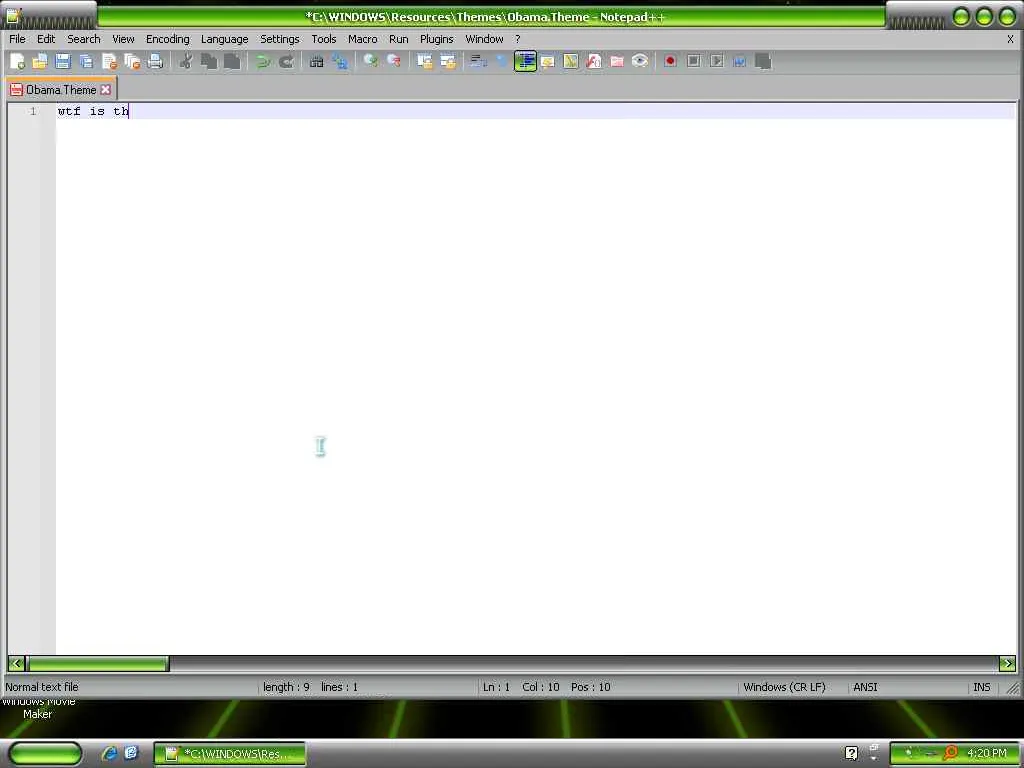
Task: Toggle the INS insert mode indicator
Action: [982, 687]
